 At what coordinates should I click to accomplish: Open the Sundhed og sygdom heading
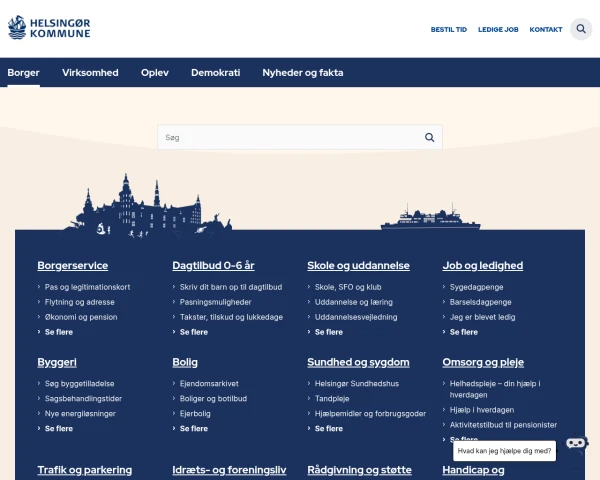click(x=358, y=362)
